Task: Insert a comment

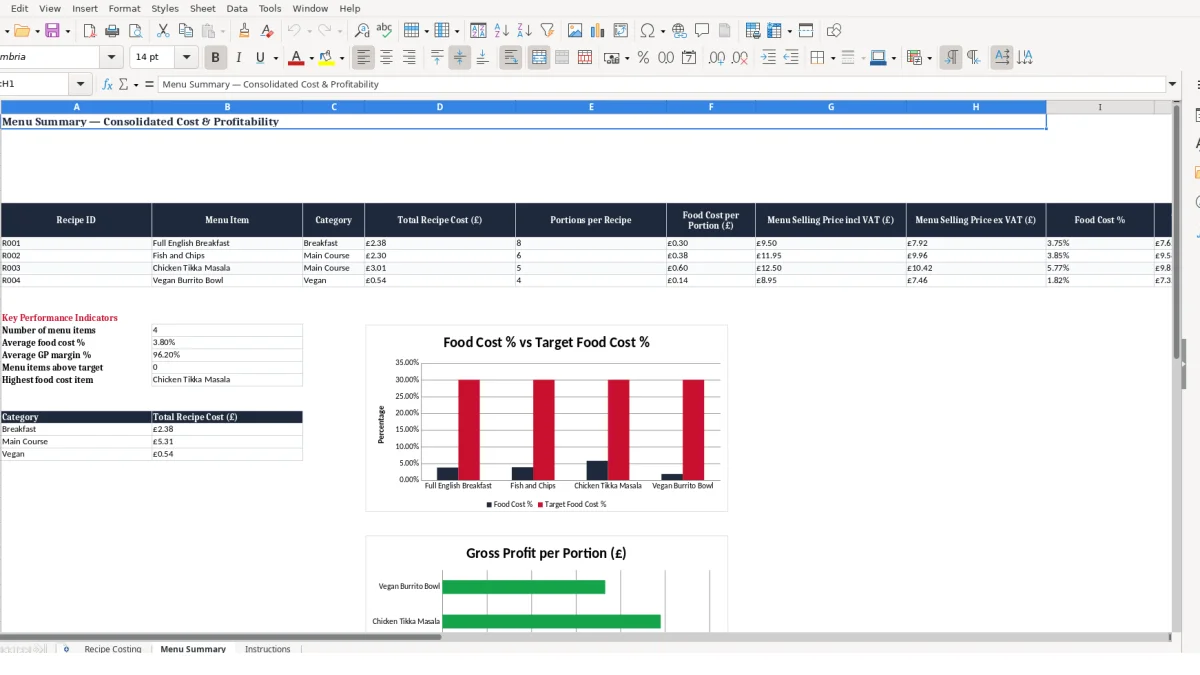Action: [x=702, y=31]
